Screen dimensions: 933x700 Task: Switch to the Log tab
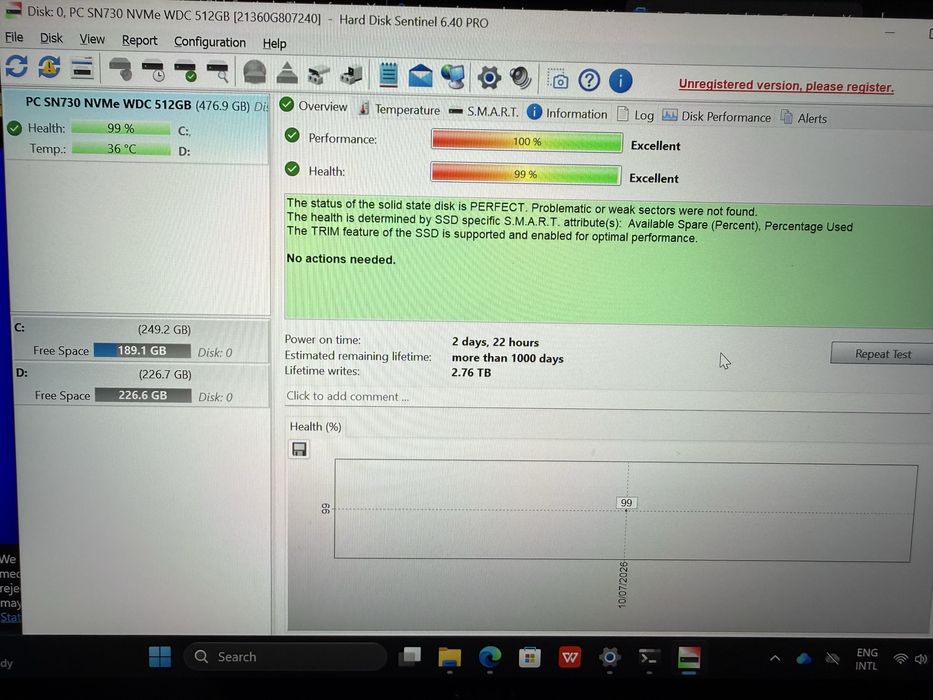click(x=635, y=114)
